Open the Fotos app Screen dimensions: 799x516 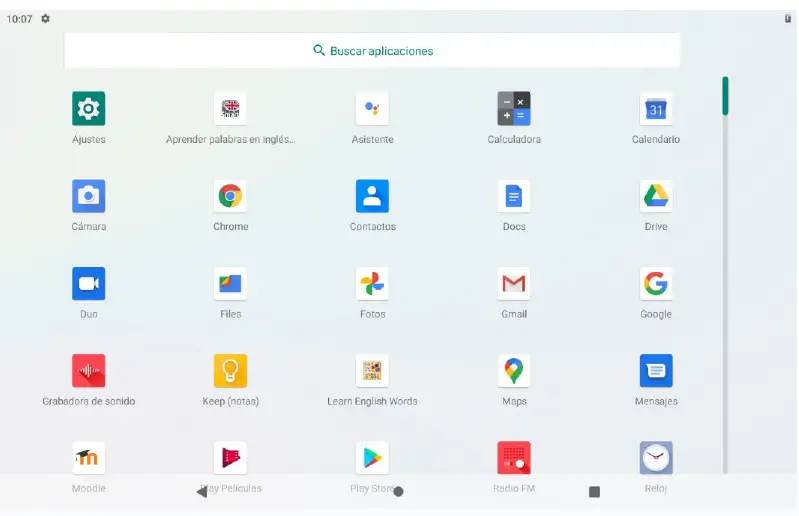(x=372, y=284)
